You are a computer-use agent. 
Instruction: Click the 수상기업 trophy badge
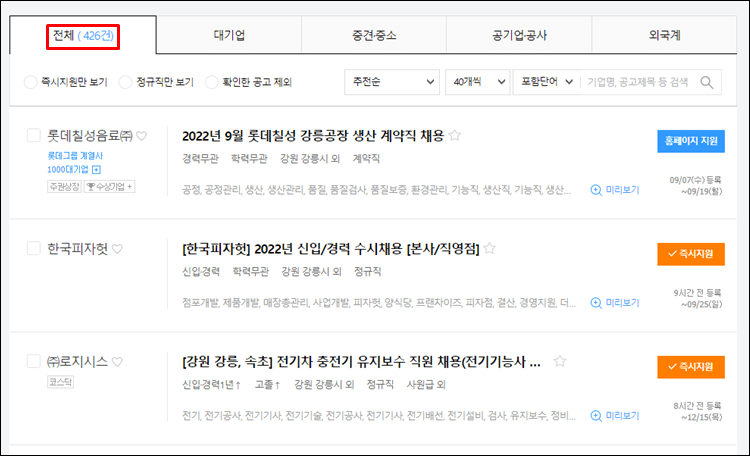[110, 186]
